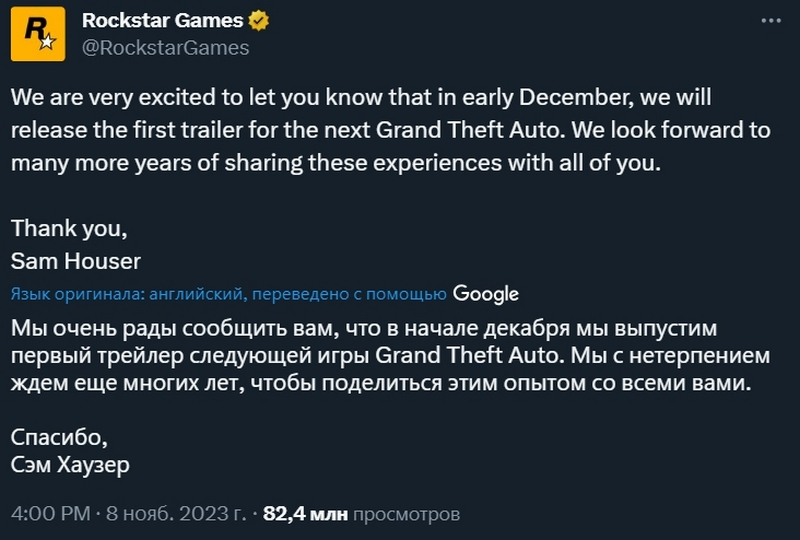800x540 pixels.
Task: Click the 4:00 PM timestamp
Action: coord(49,514)
